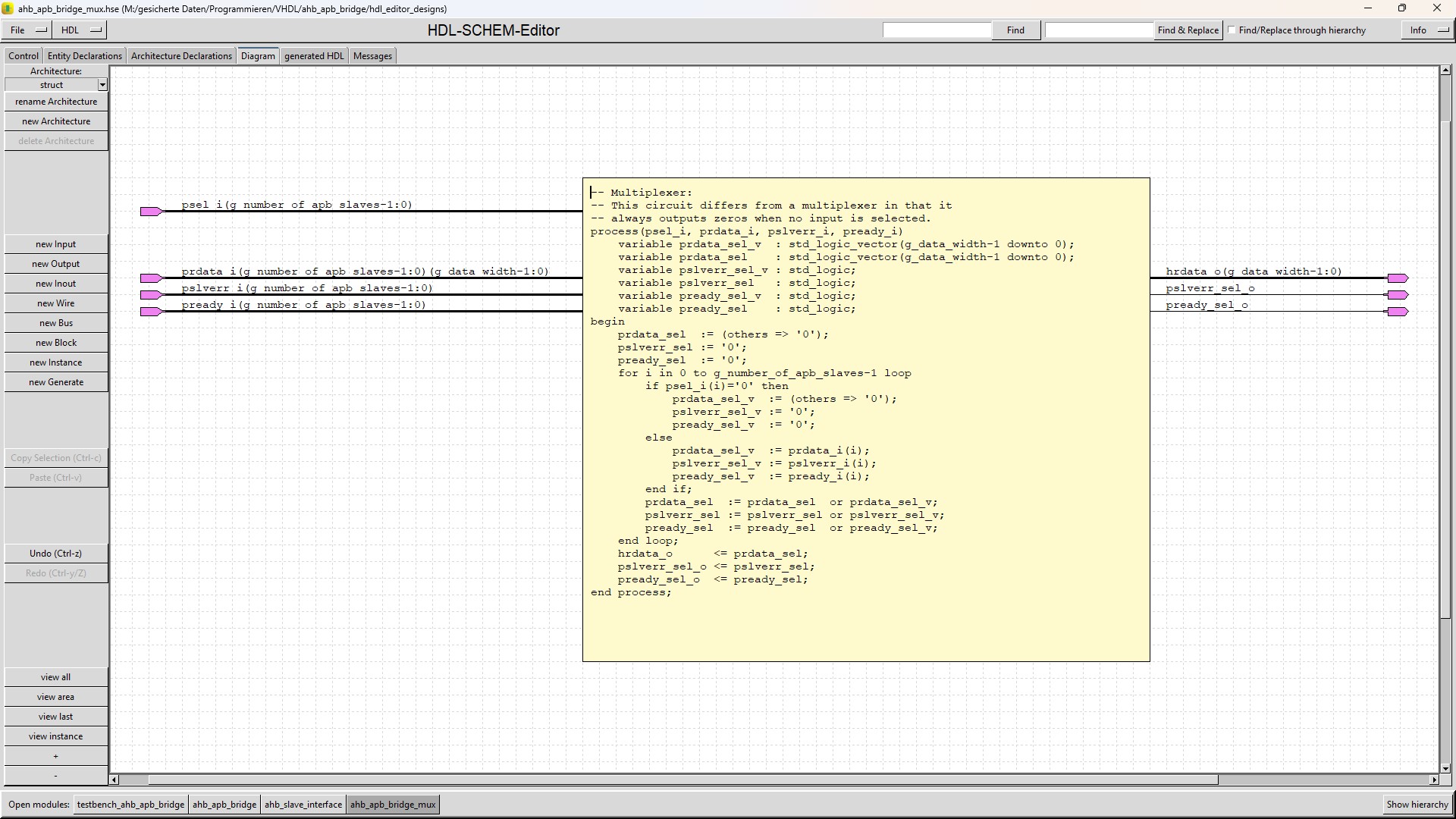Click the pslverr_i input port symbol
The width and height of the screenshot is (1456, 819).
[151, 295]
